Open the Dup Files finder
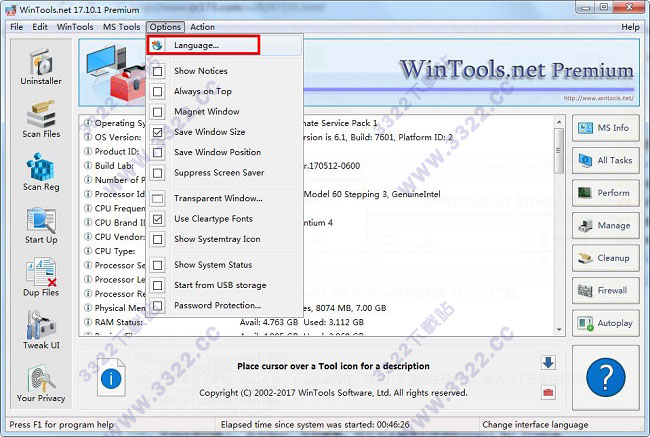Viewport: 650px width, 437px height. pyautogui.click(x=41, y=278)
